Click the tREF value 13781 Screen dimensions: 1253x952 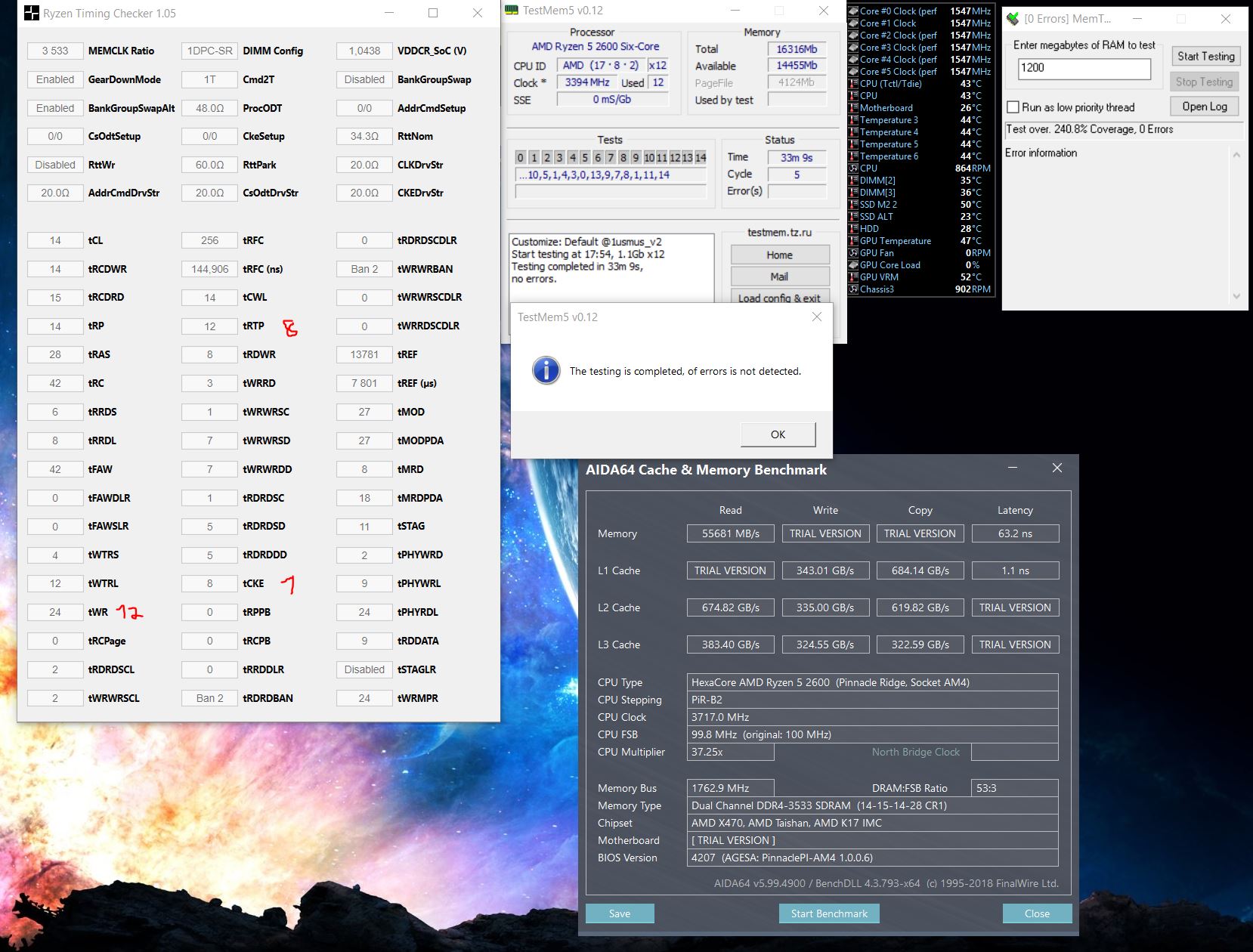[364, 354]
